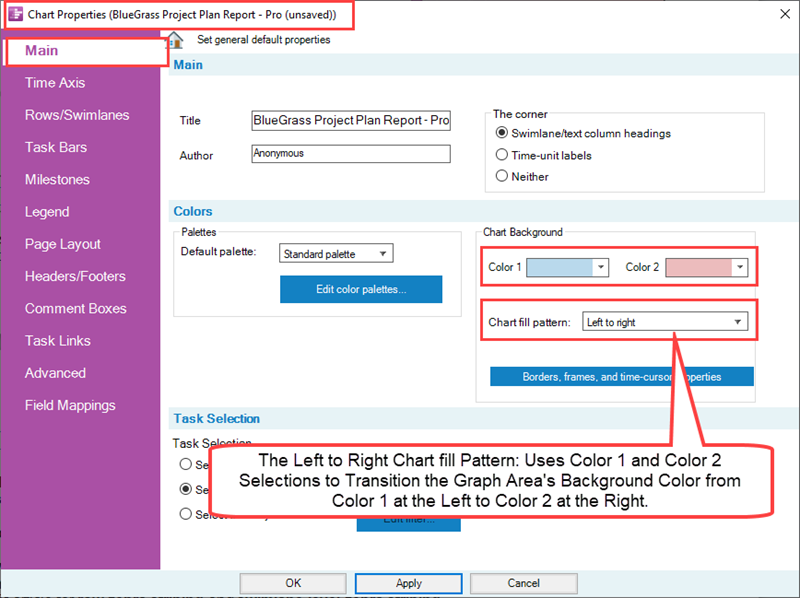Apply the chart property changes
The height and width of the screenshot is (598, 800).
[409, 583]
